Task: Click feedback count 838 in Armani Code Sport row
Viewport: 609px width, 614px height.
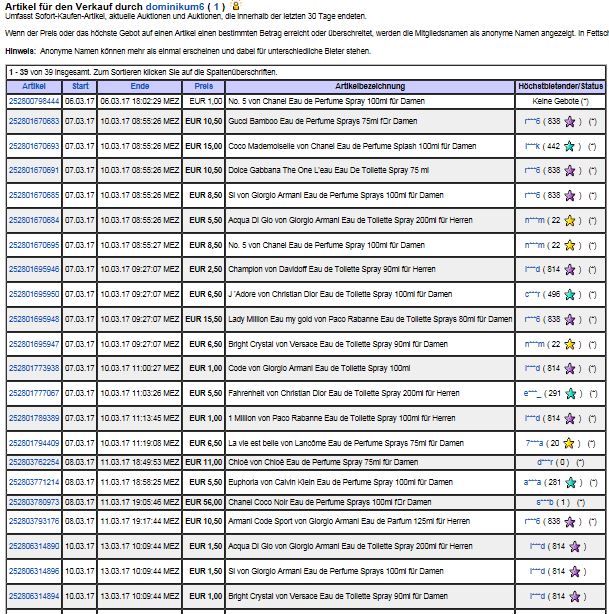Action: click(553, 521)
